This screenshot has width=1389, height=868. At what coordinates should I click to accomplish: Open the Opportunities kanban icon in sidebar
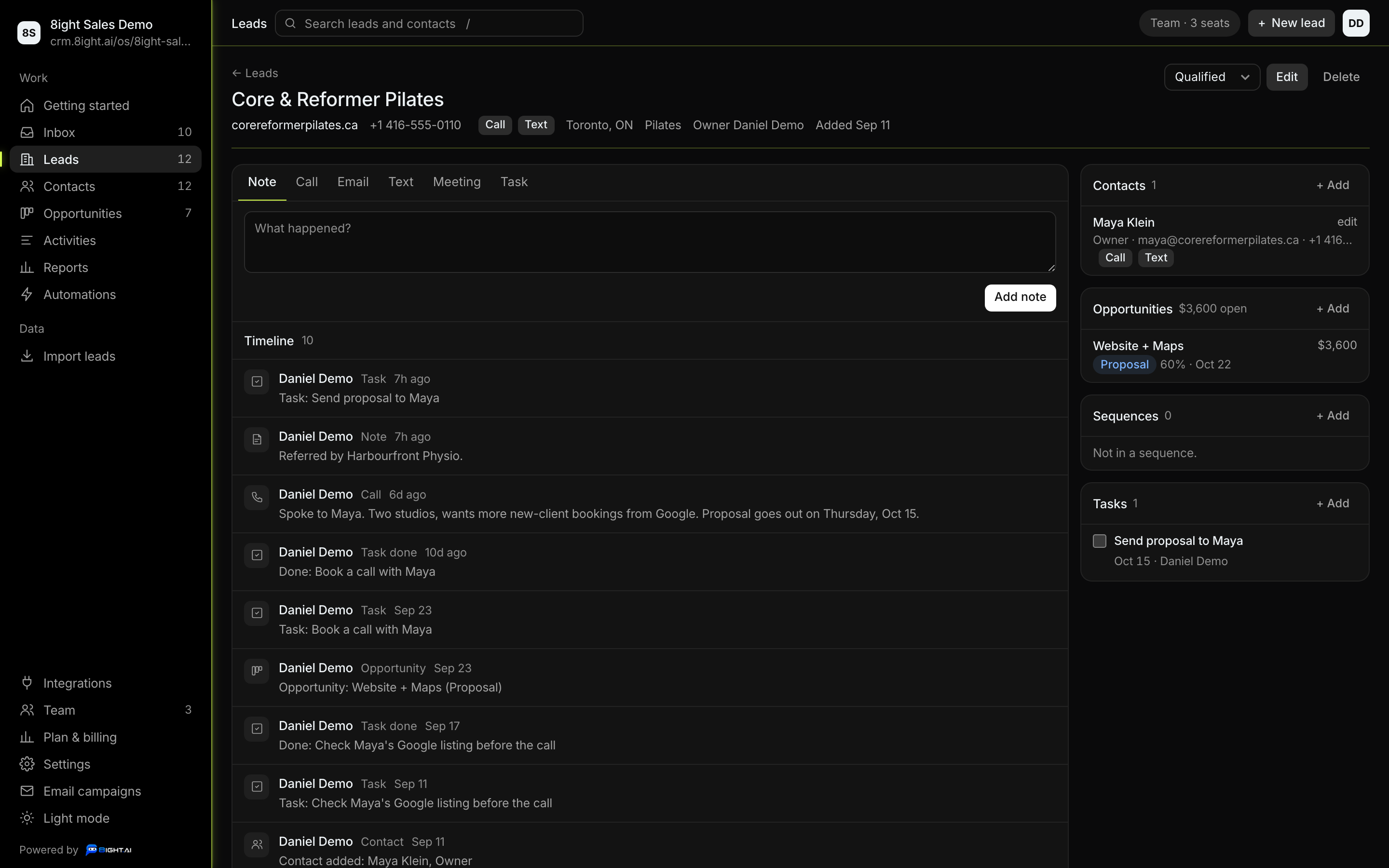(x=27, y=214)
